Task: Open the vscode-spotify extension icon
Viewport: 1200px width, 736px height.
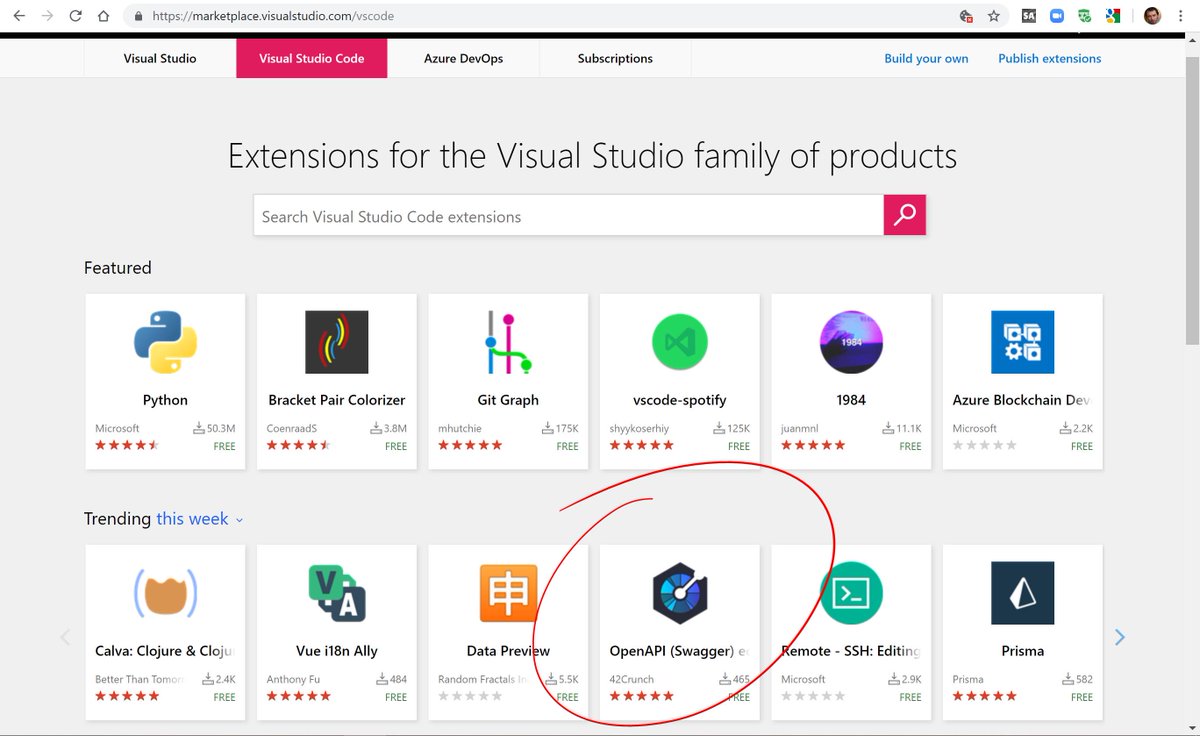Action: [x=680, y=342]
